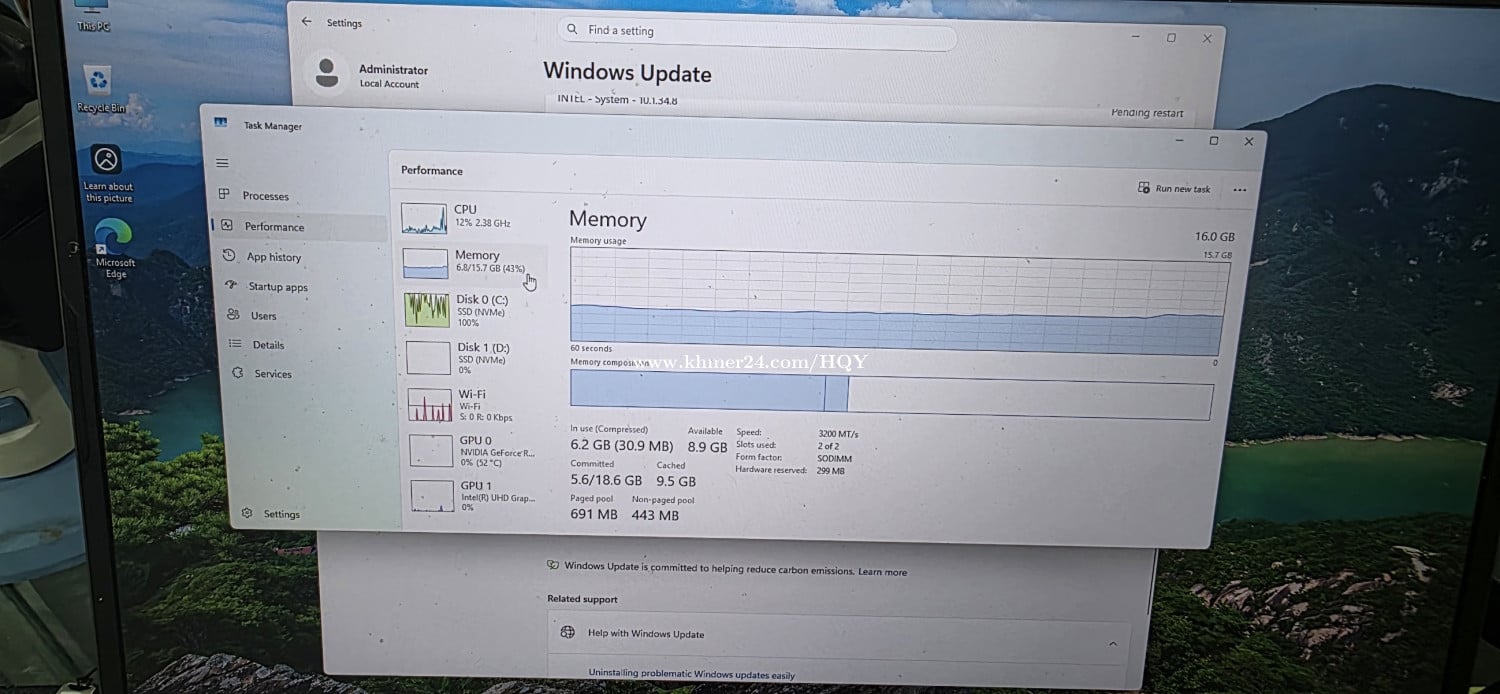This screenshot has width=1500, height=694.
Task: Click the Find a setting search box
Action: tap(757, 33)
